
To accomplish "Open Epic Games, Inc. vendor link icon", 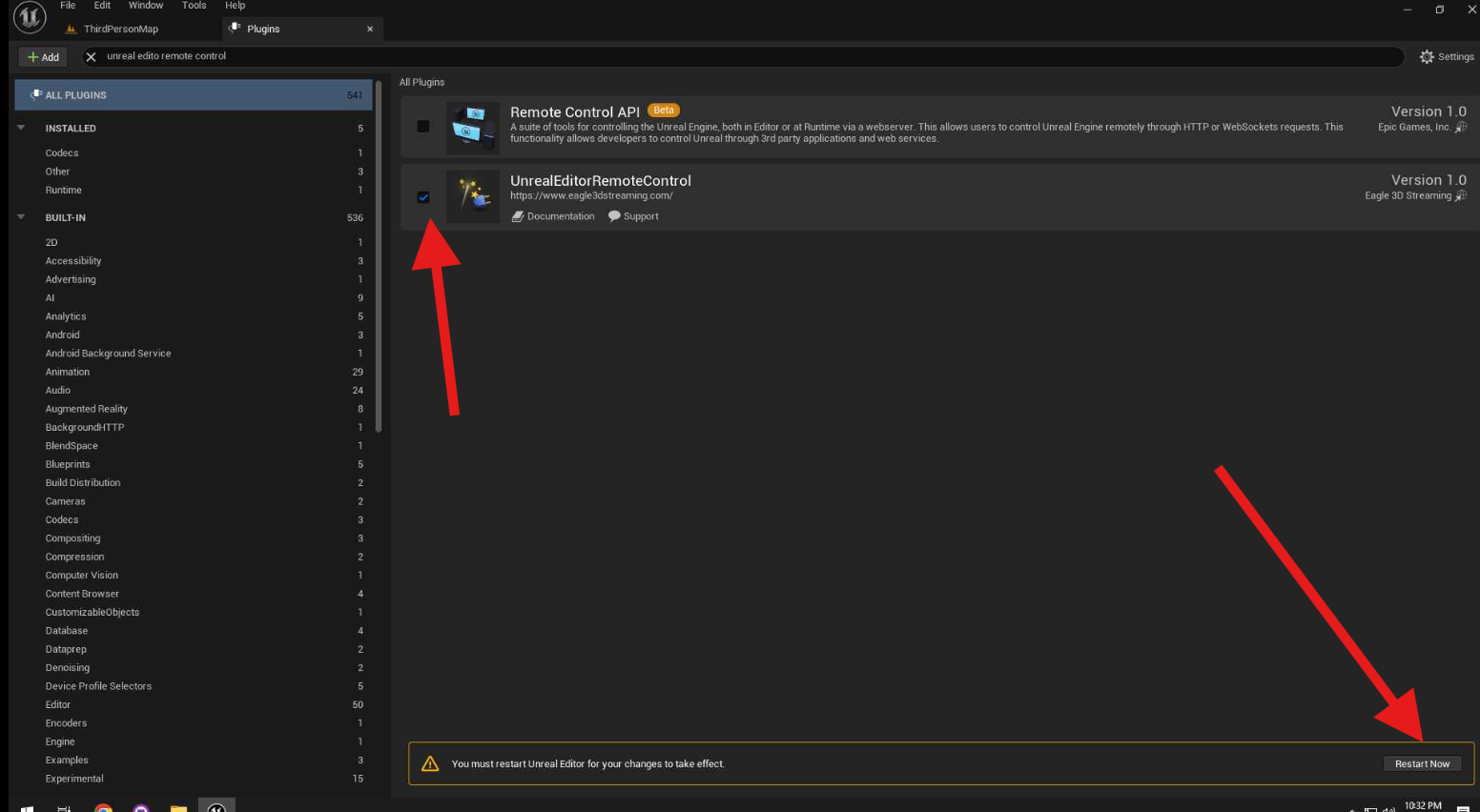I will click(x=1460, y=128).
